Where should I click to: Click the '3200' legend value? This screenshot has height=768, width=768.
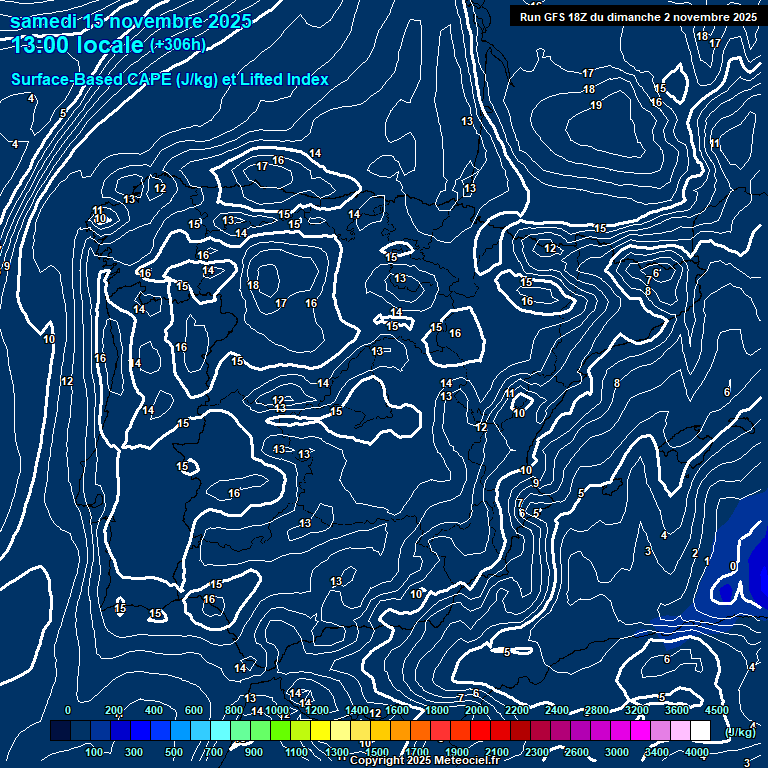637,710
